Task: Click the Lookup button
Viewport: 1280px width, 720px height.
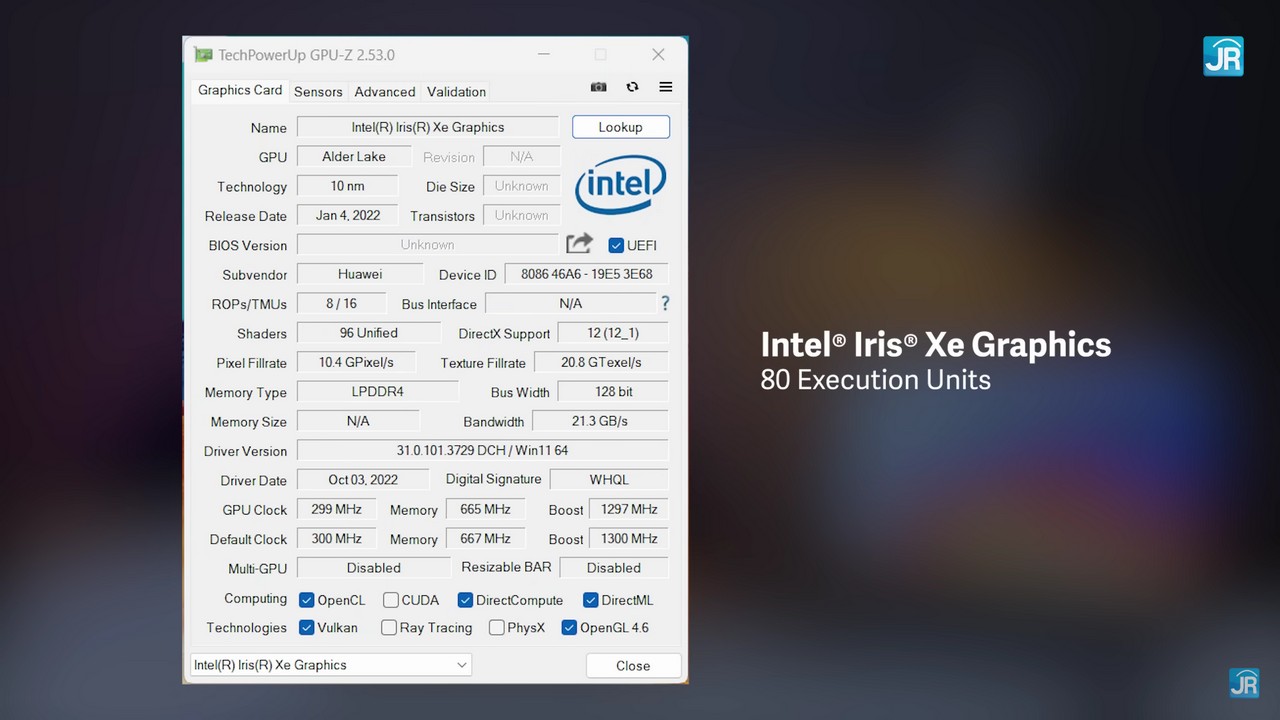Action: point(620,127)
